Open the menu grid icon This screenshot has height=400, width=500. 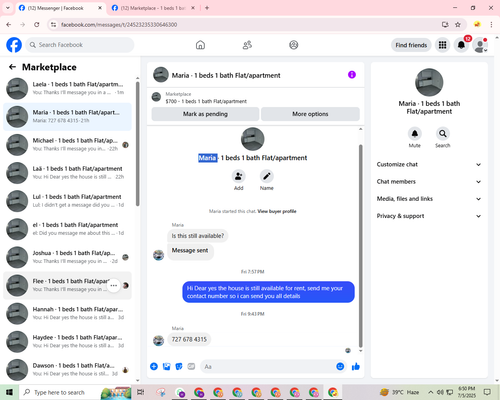tap(442, 45)
